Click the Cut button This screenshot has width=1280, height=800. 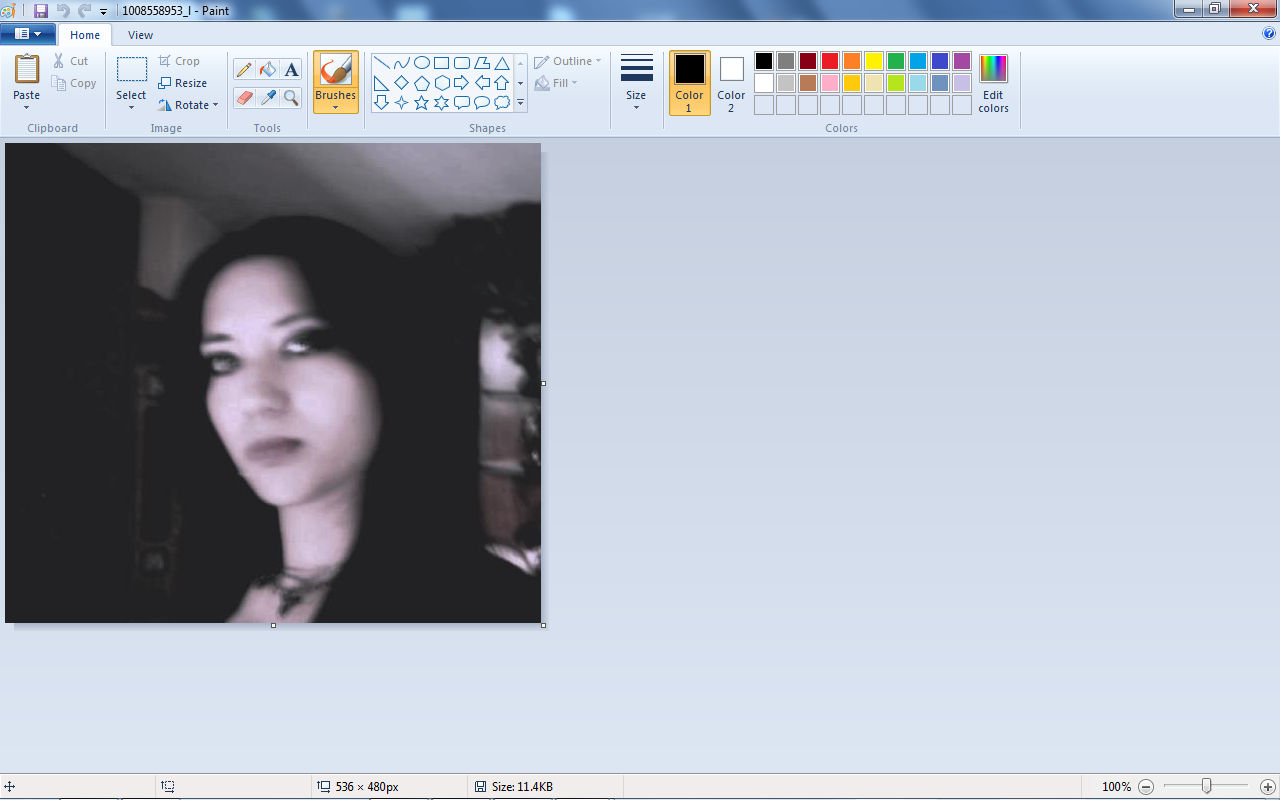point(71,61)
